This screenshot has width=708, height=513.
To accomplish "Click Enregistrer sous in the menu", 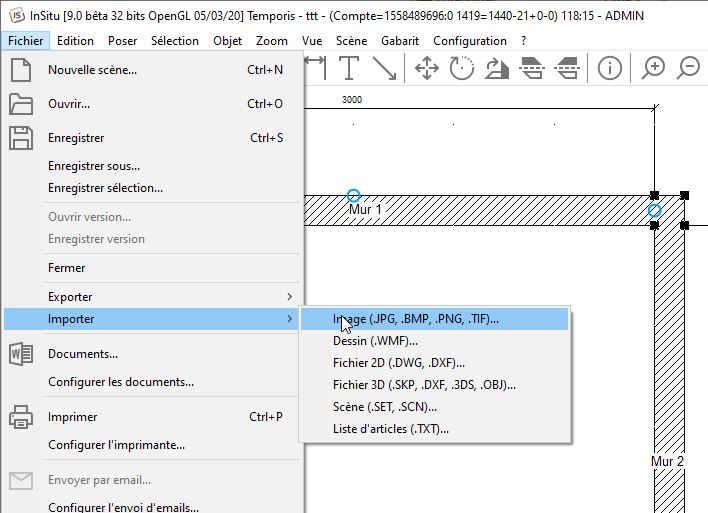I will [94, 166].
